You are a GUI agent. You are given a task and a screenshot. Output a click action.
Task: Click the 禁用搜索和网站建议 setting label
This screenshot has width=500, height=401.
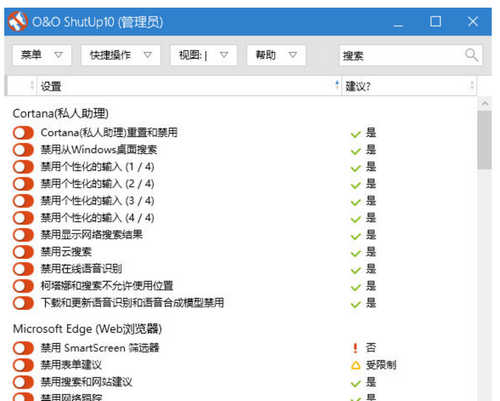tap(86, 382)
